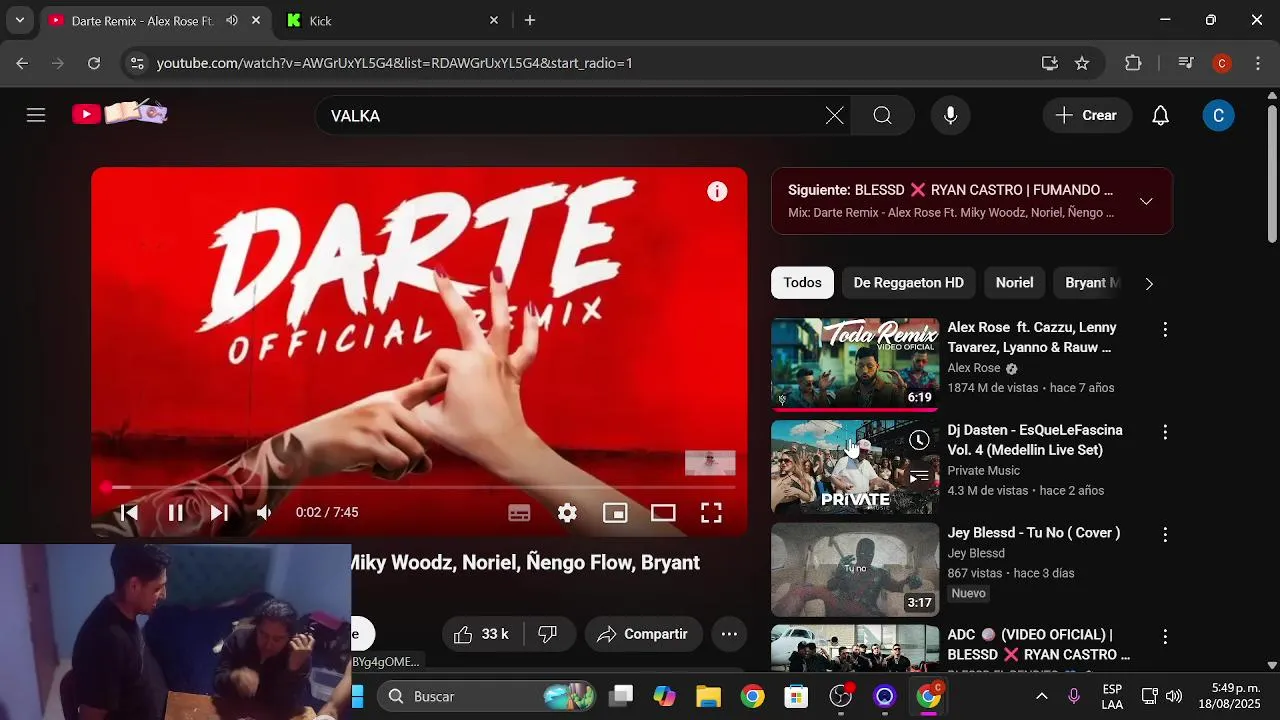Open options for the Dj Dasten video
Image resolution: width=1280 pixels, height=720 pixels.
coord(1164,432)
